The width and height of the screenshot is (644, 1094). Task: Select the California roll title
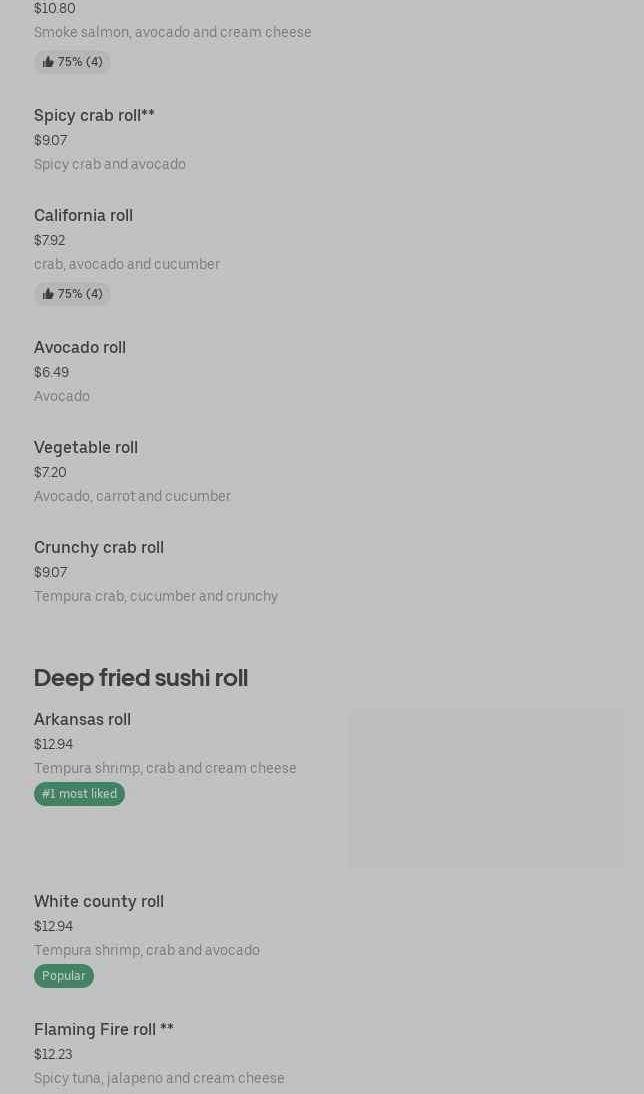(x=83, y=216)
